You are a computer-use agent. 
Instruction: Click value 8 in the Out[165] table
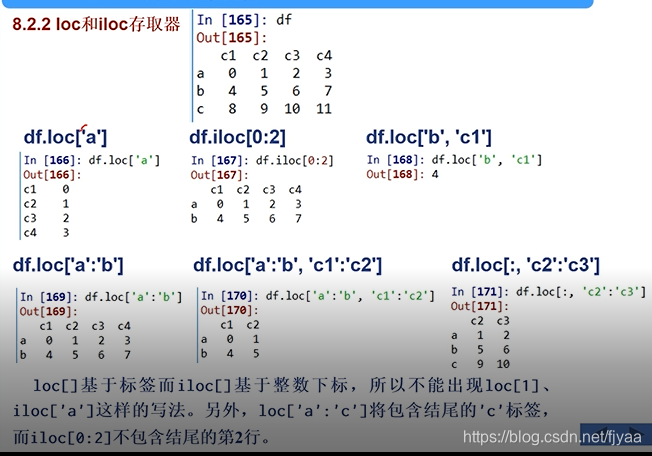tap(232, 109)
